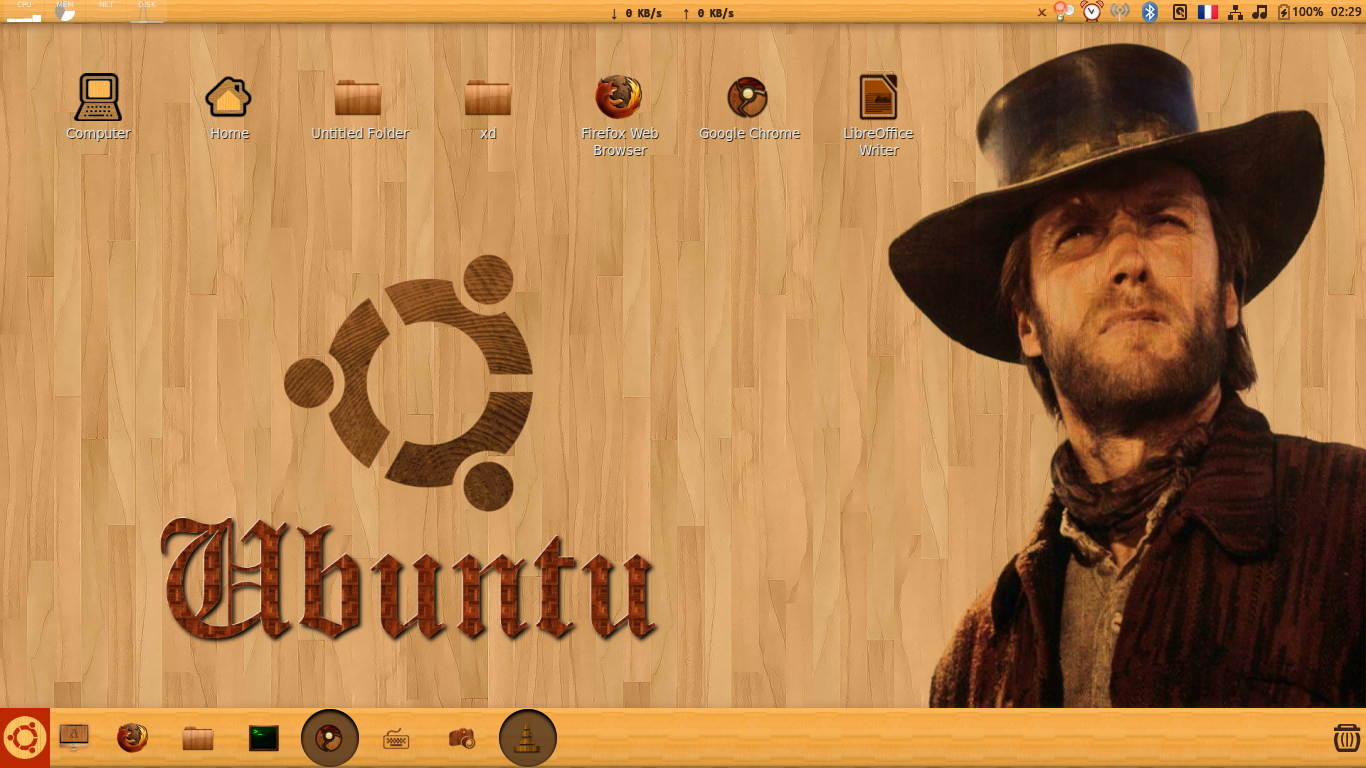Launch the screenshot camera app in the dock

point(462,738)
